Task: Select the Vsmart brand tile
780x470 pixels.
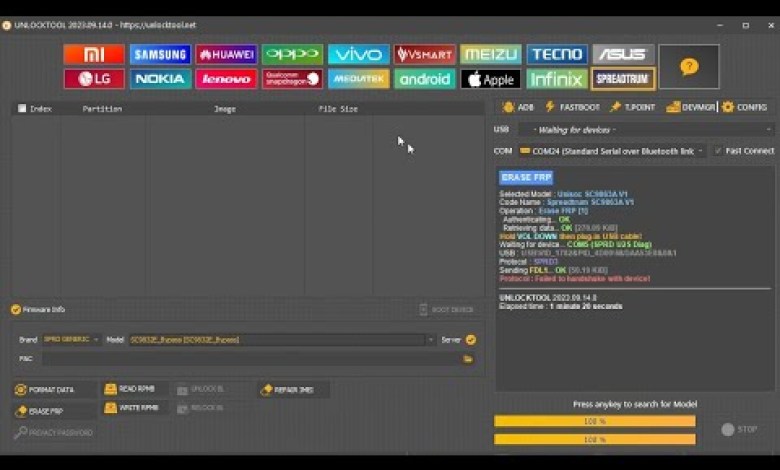Action: 425,54
